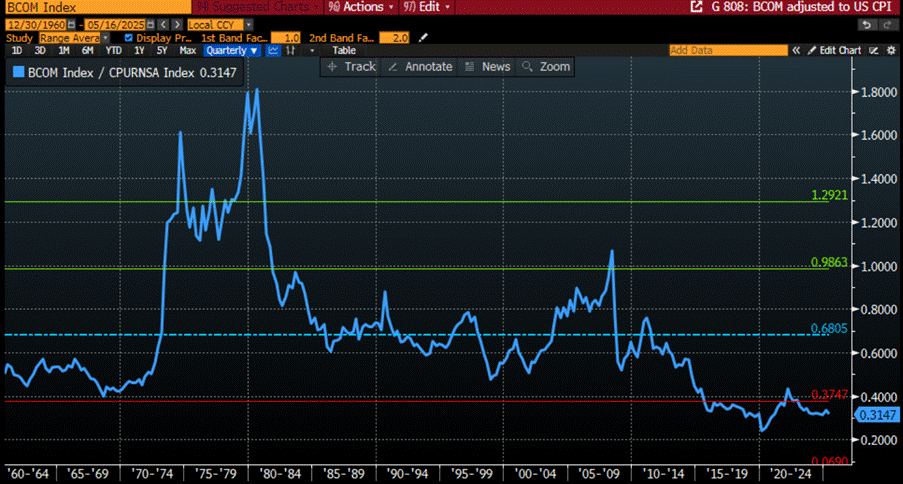Select the 3D range tab
903x484 pixels.
click(x=40, y=50)
